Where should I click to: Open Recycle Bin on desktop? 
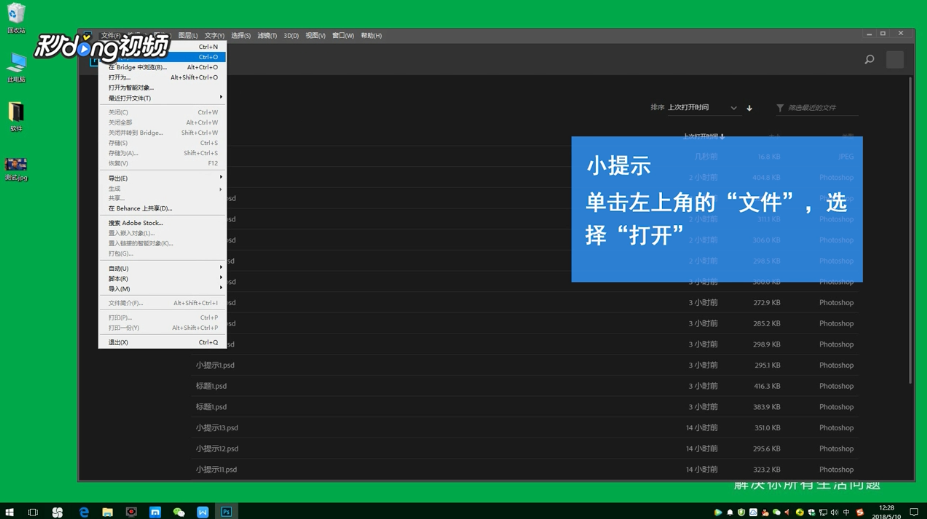coord(16,17)
